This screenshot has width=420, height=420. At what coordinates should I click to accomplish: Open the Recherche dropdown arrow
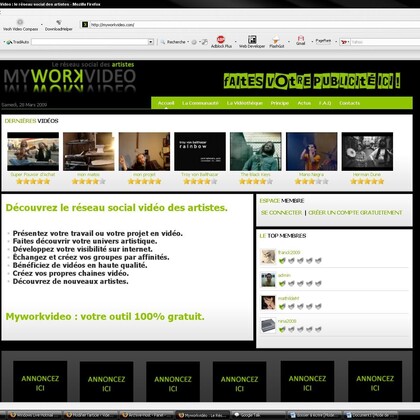pos(188,42)
